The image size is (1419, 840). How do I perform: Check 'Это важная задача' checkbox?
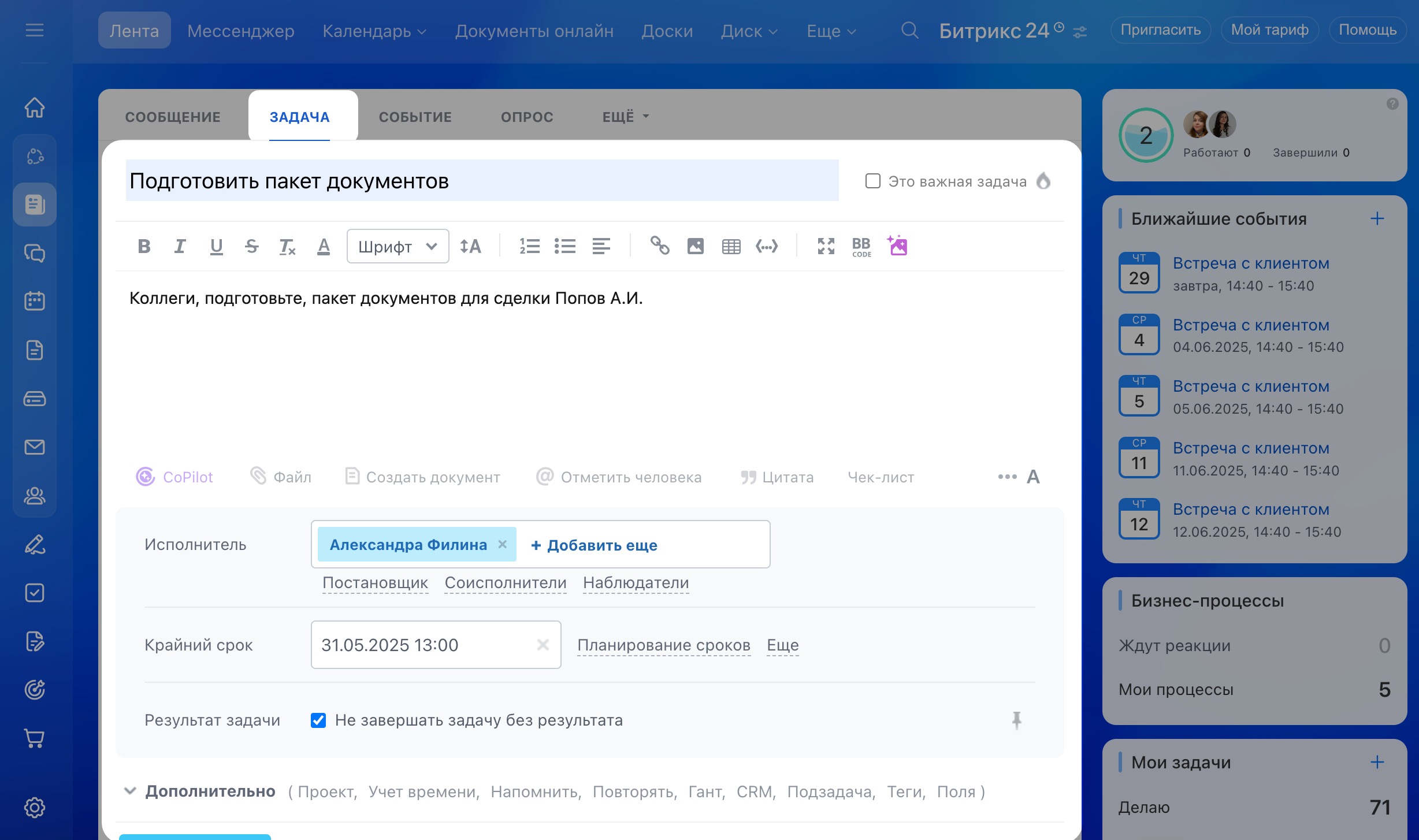click(x=872, y=181)
